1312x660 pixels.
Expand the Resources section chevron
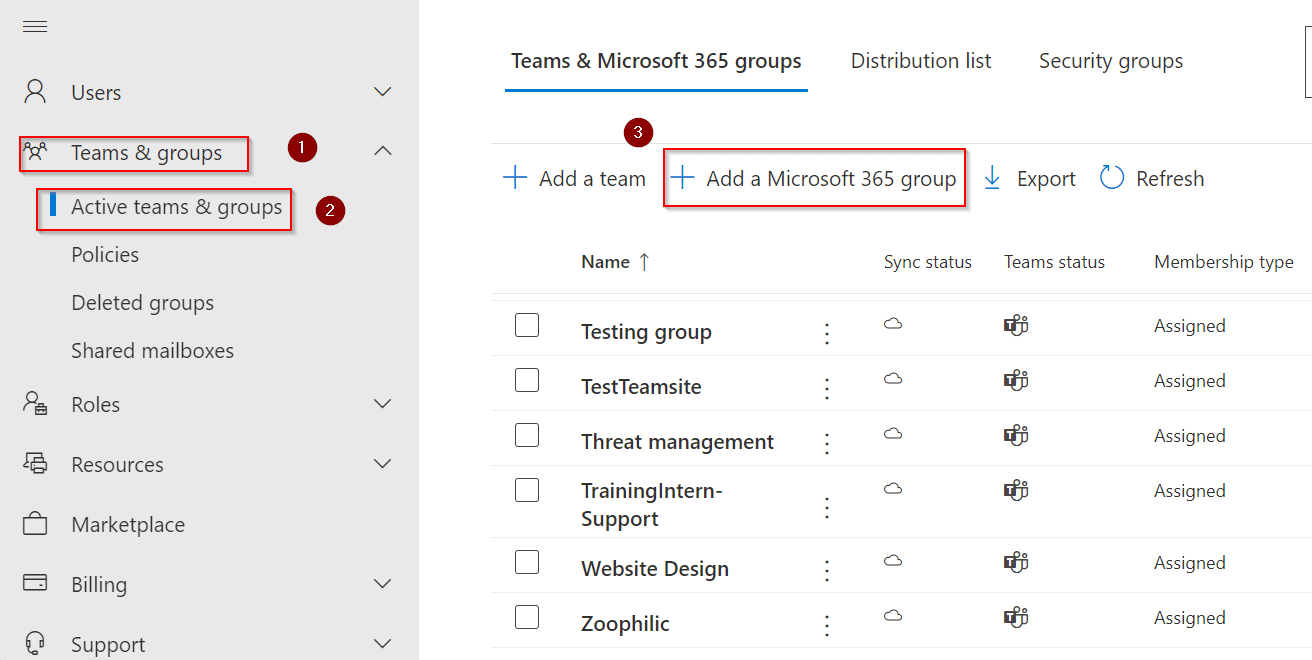(382, 464)
